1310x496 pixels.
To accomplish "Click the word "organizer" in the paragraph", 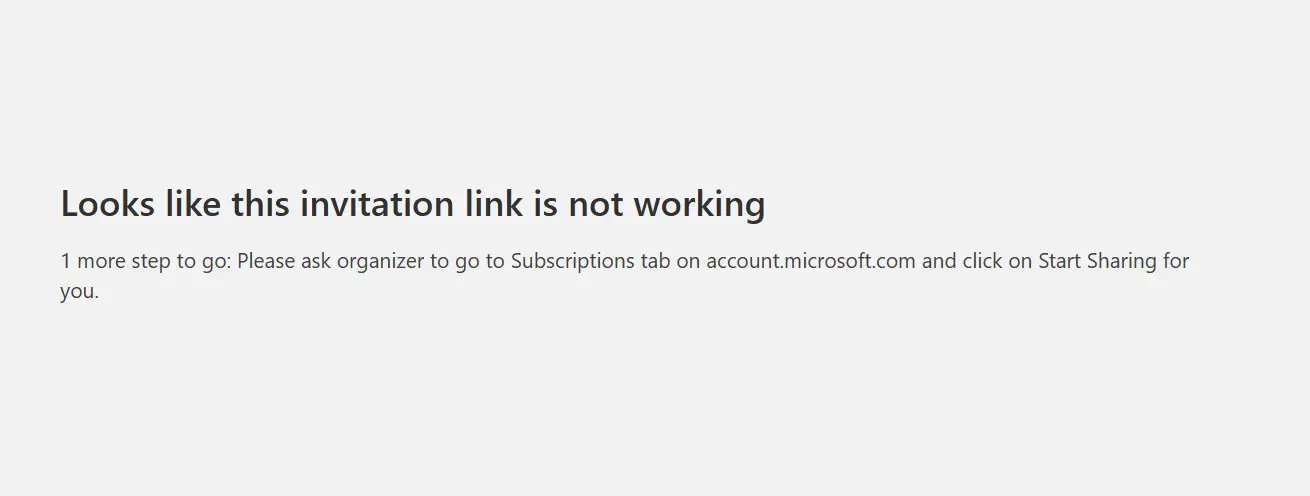I will [380, 262].
